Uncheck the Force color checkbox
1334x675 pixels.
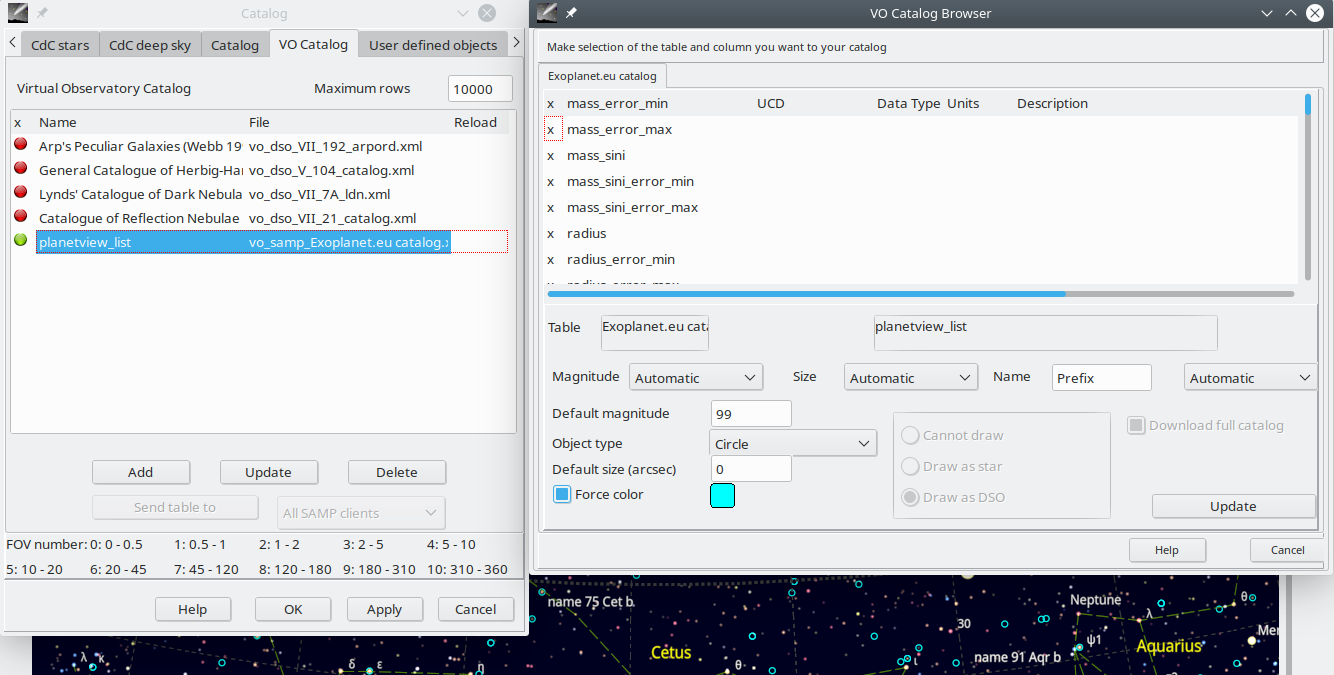pos(562,494)
